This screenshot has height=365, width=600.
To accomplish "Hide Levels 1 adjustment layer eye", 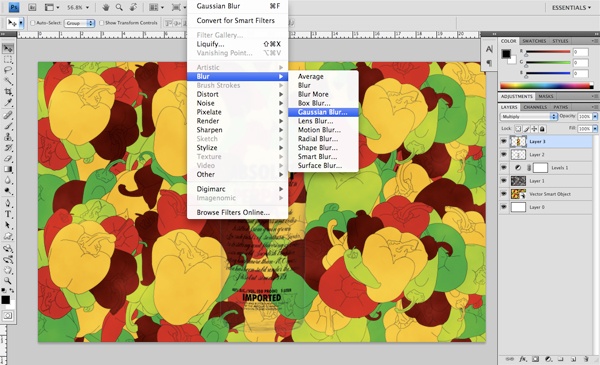I will click(x=504, y=168).
